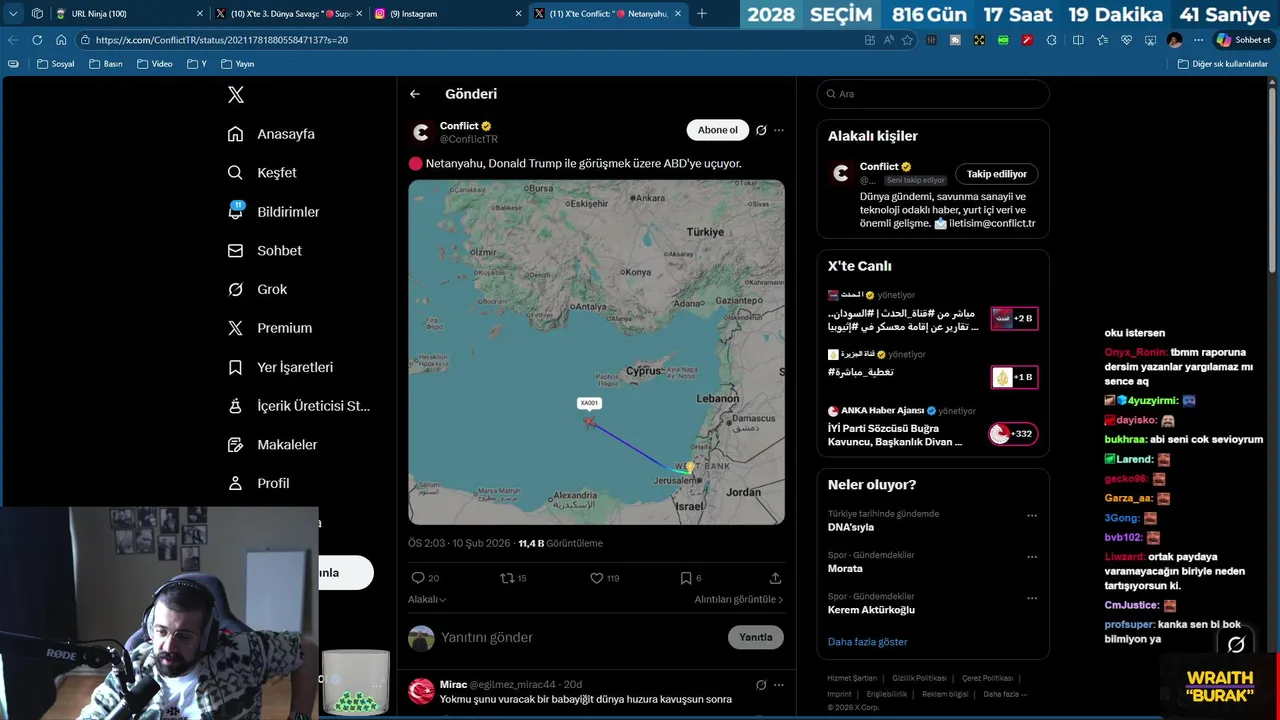The image size is (1280, 720).
Task: Open the Sohbet messages page
Action: coord(264,251)
